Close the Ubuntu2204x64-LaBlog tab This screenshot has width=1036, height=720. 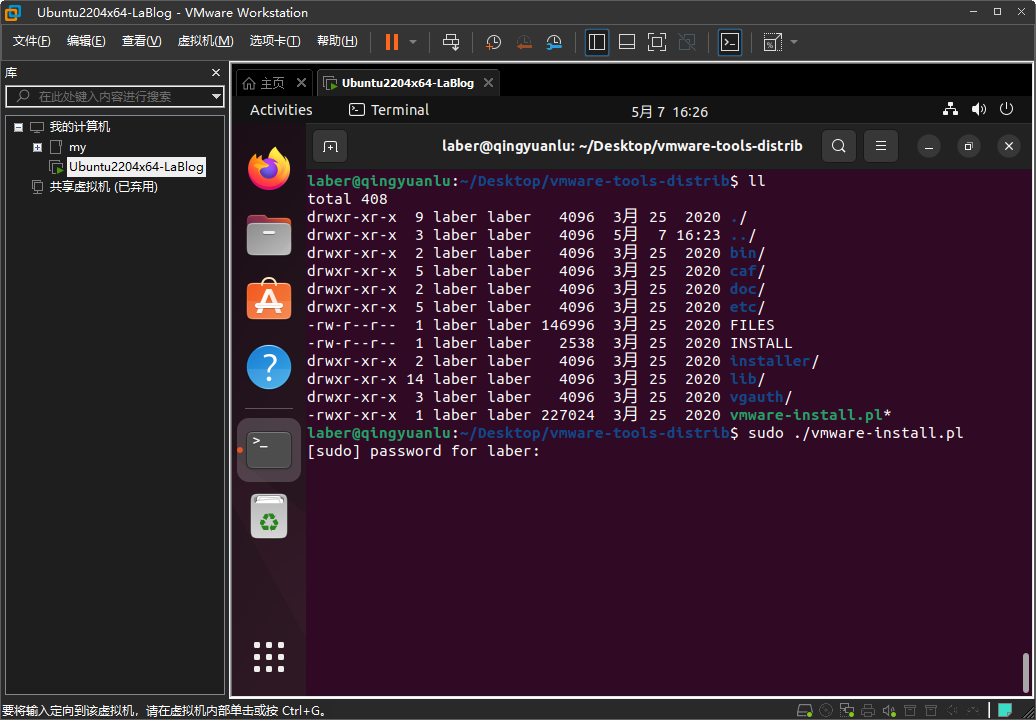pos(488,83)
